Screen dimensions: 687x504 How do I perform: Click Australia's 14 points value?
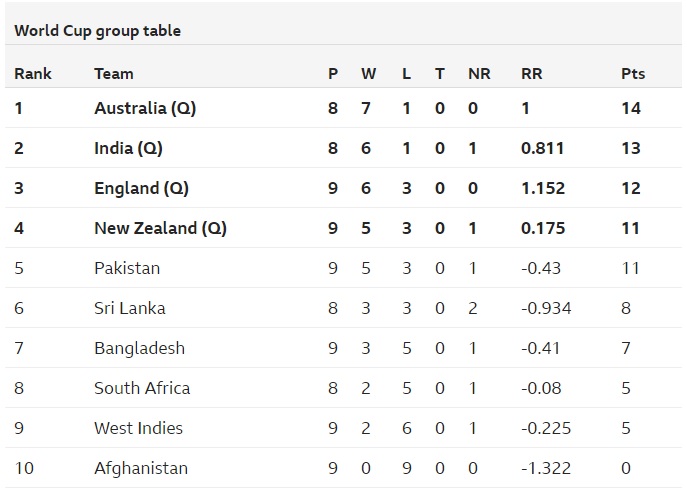tap(631, 108)
